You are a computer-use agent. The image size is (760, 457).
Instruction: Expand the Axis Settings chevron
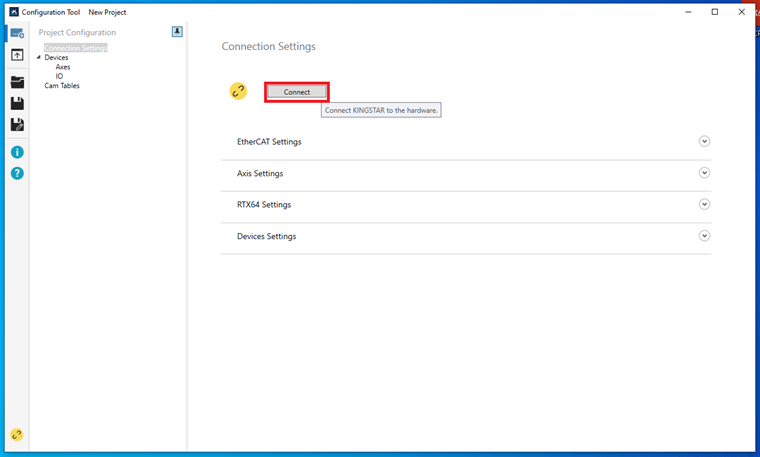click(704, 173)
